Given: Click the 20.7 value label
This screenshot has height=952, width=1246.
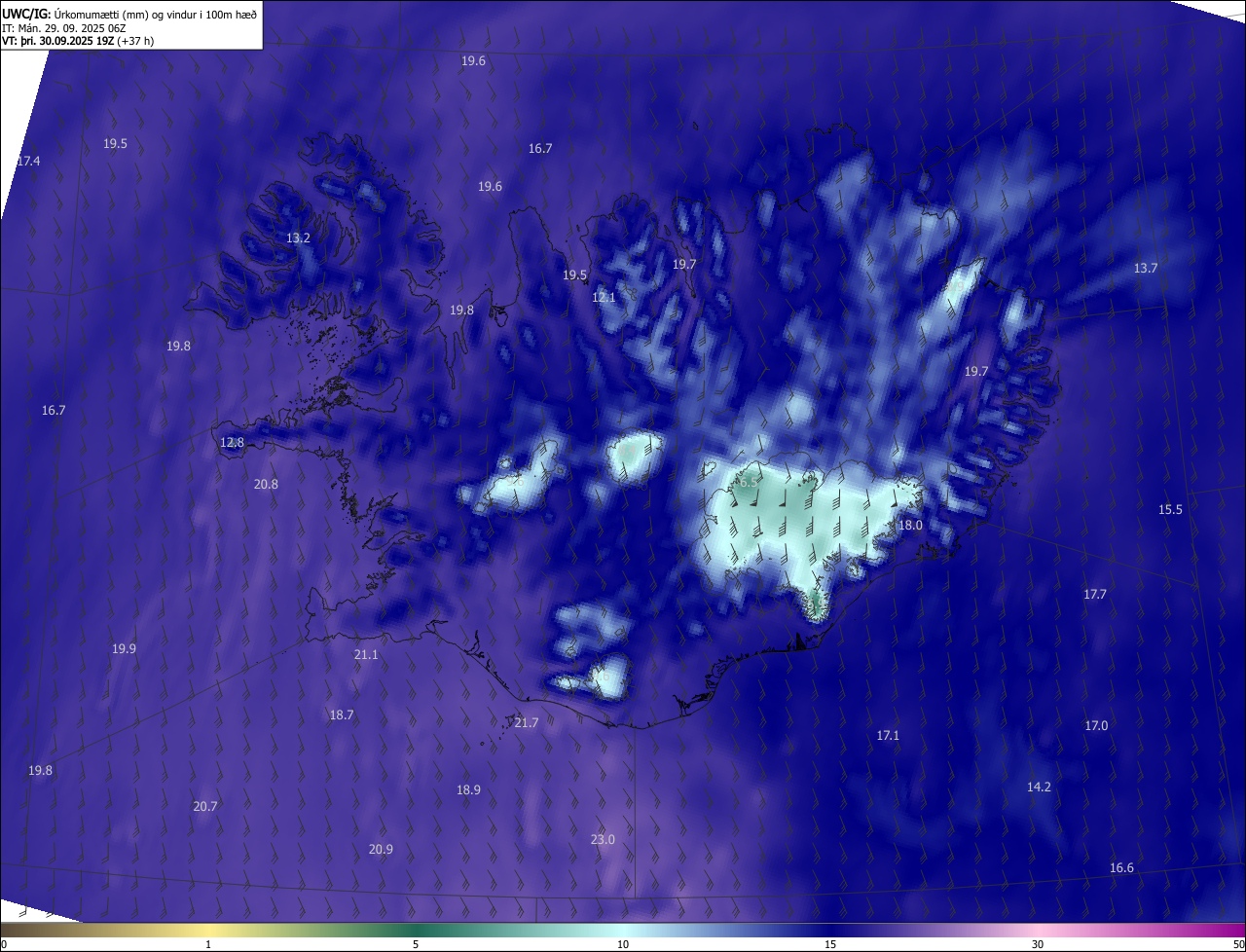Looking at the screenshot, I should (x=205, y=807).
